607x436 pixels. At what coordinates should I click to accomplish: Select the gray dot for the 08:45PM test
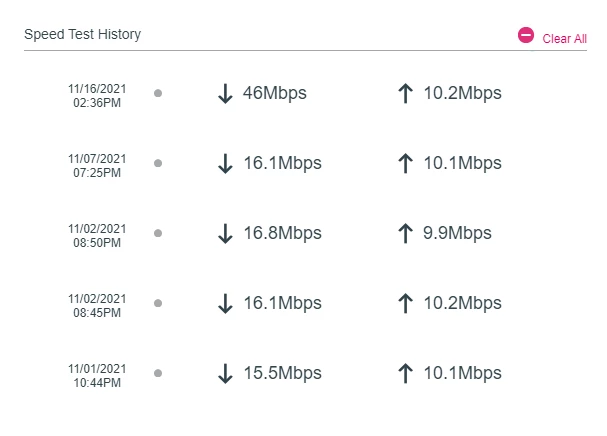158,303
